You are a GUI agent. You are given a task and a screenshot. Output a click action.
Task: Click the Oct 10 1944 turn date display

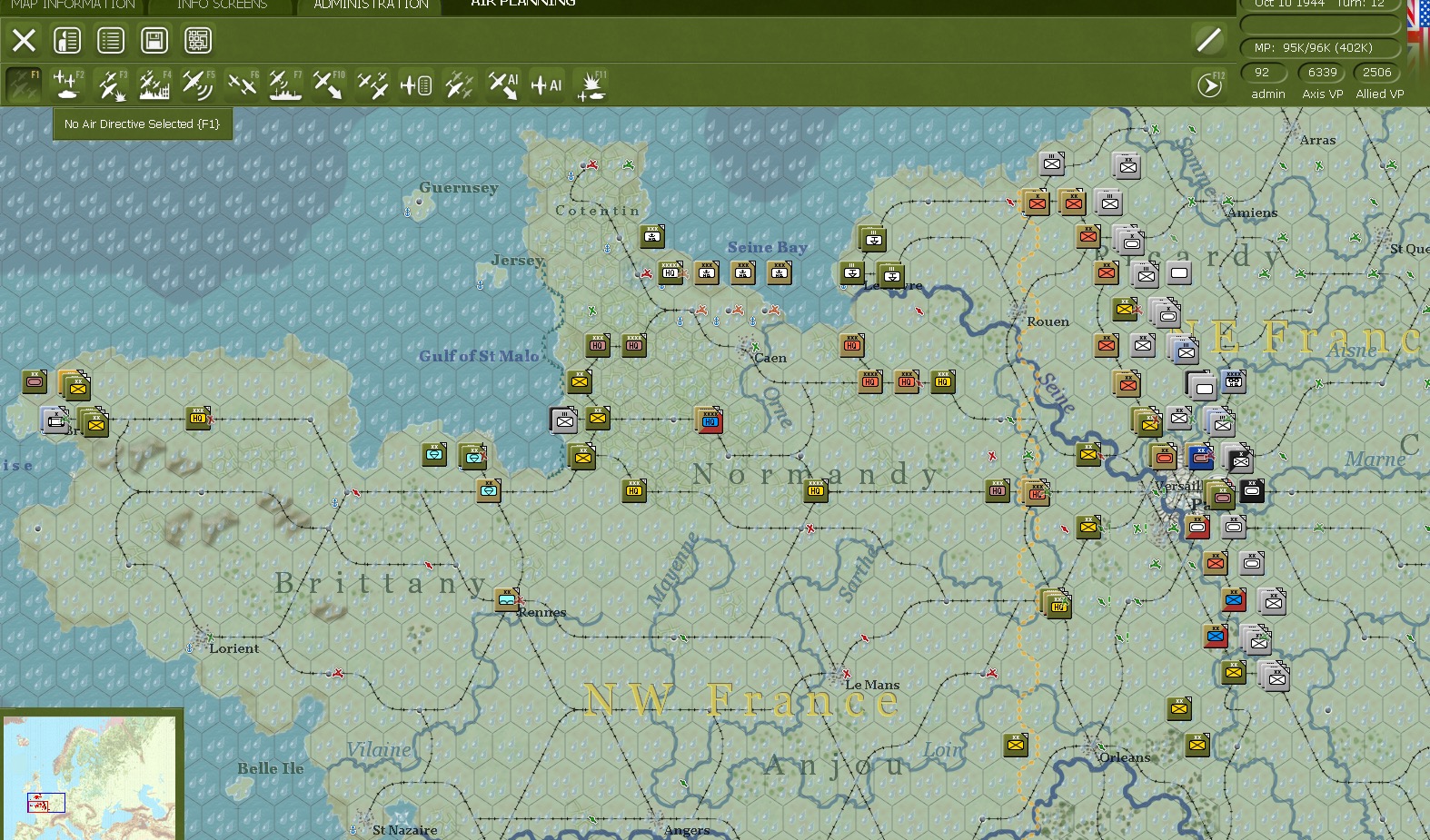point(1320,5)
